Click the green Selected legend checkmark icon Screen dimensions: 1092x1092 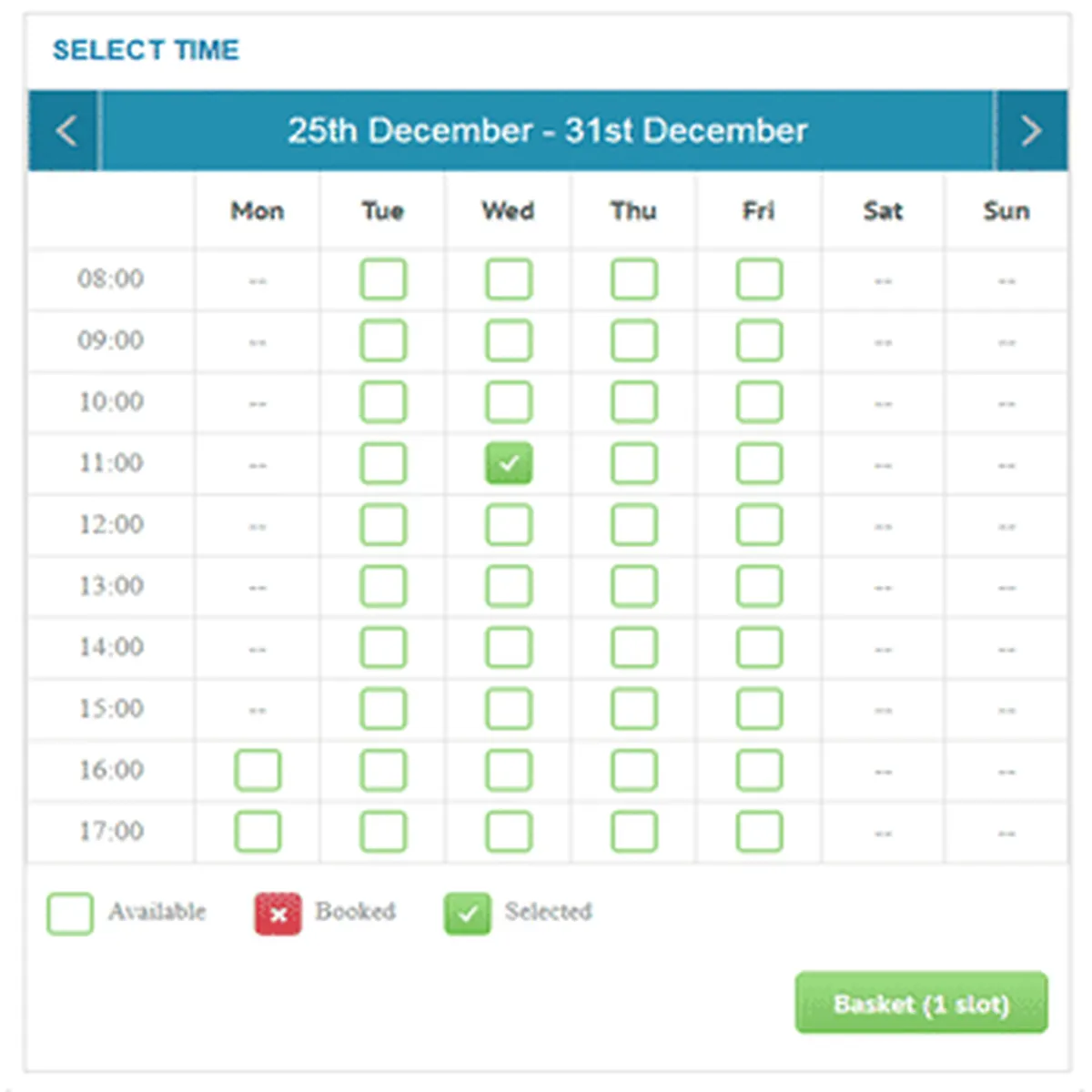pyautogui.click(x=467, y=914)
